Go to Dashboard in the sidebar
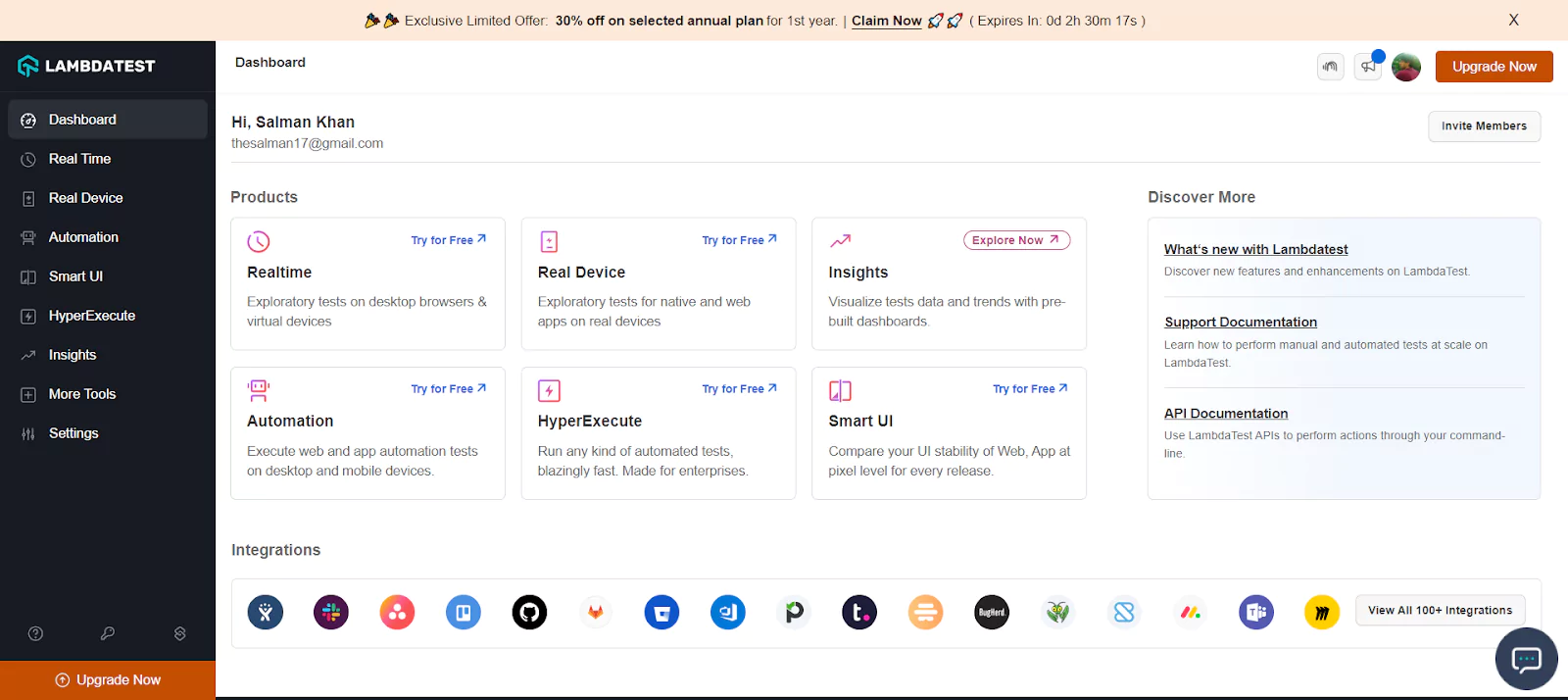This screenshot has width=1568, height=700. 108,120
